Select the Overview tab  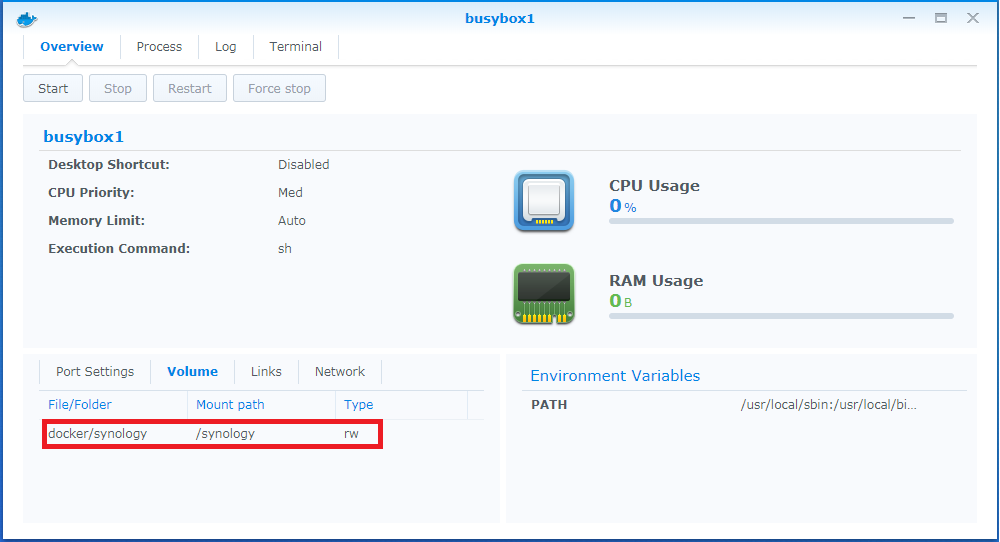click(71, 47)
